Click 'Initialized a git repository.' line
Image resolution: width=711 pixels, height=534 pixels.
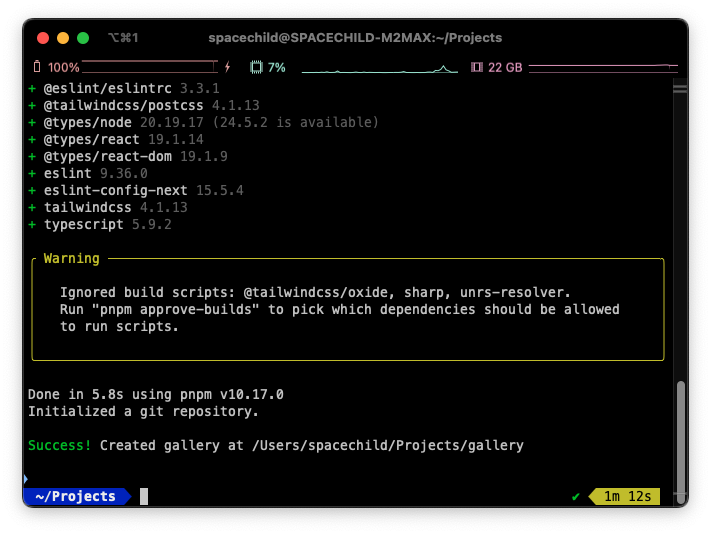tap(143, 412)
